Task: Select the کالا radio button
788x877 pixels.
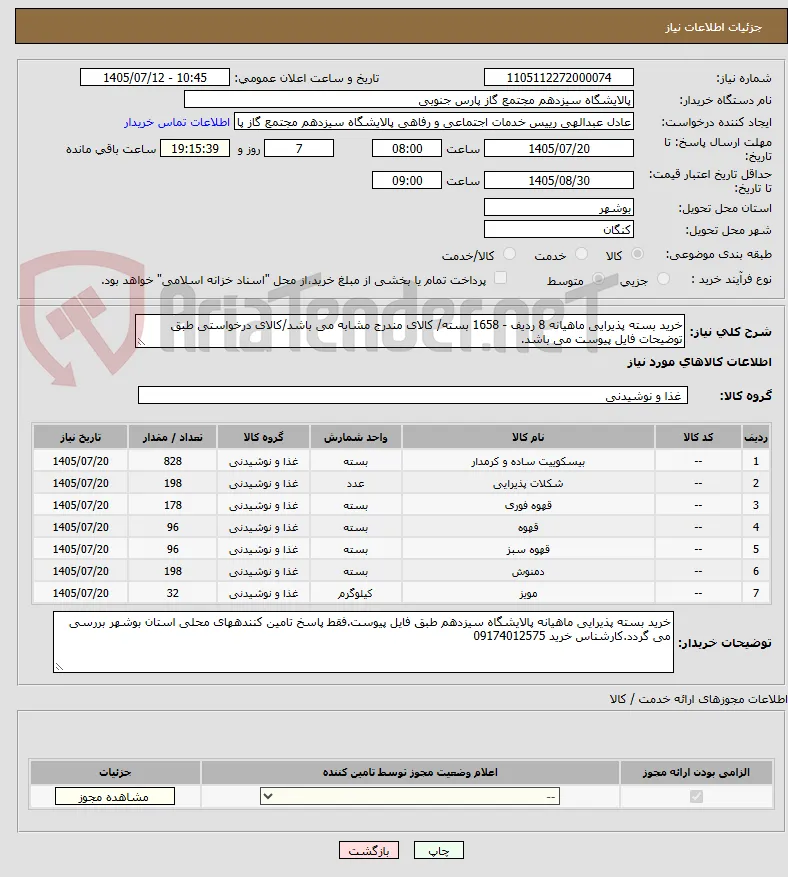Action: pyautogui.click(x=637, y=254)
